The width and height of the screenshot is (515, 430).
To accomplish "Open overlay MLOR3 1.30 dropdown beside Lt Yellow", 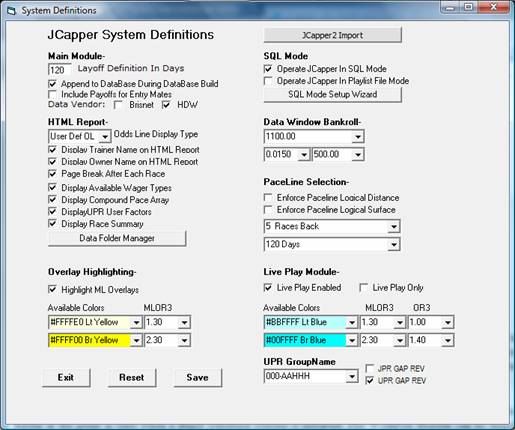I will [x=184, y=322].
